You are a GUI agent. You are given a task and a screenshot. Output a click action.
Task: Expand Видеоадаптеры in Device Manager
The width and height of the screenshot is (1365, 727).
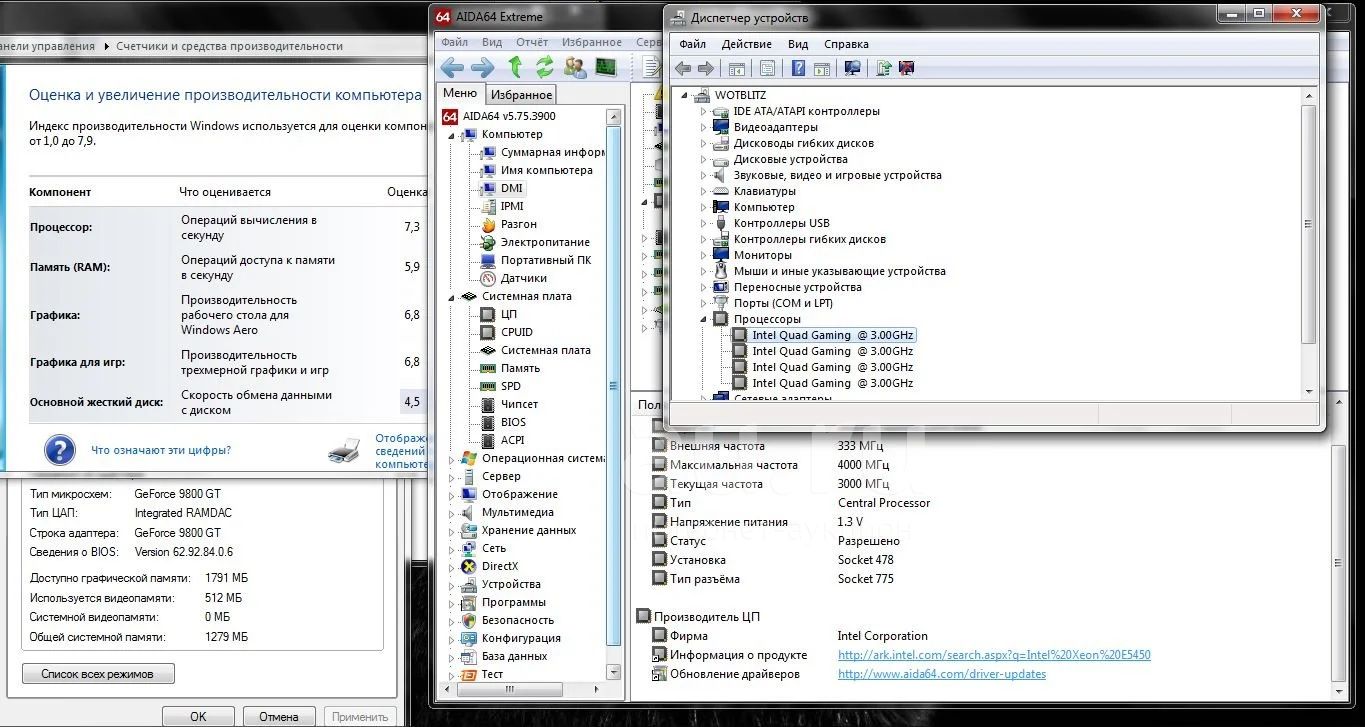pyautogui.click(x=703, y=127)
